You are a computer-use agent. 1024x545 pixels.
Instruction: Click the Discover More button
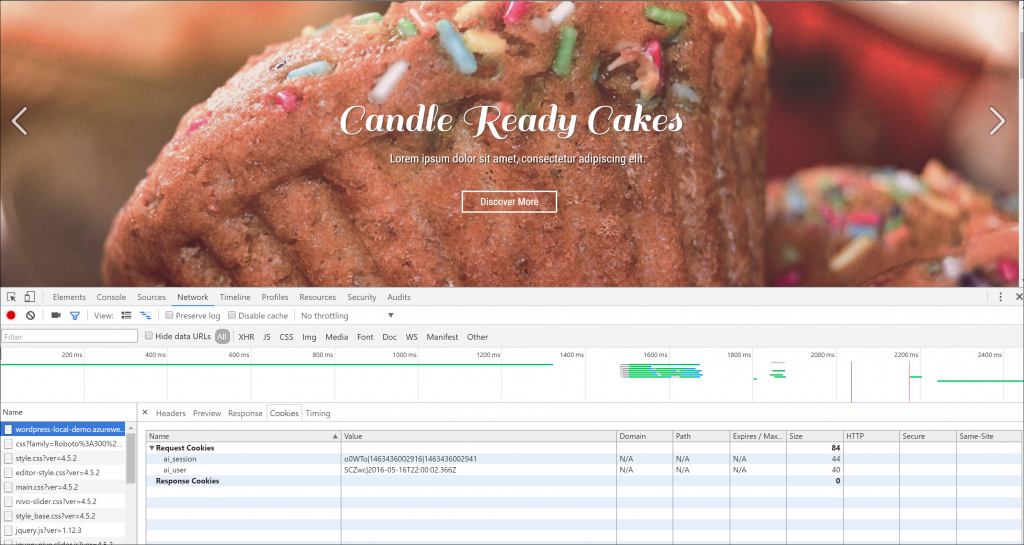pos(509,202)
